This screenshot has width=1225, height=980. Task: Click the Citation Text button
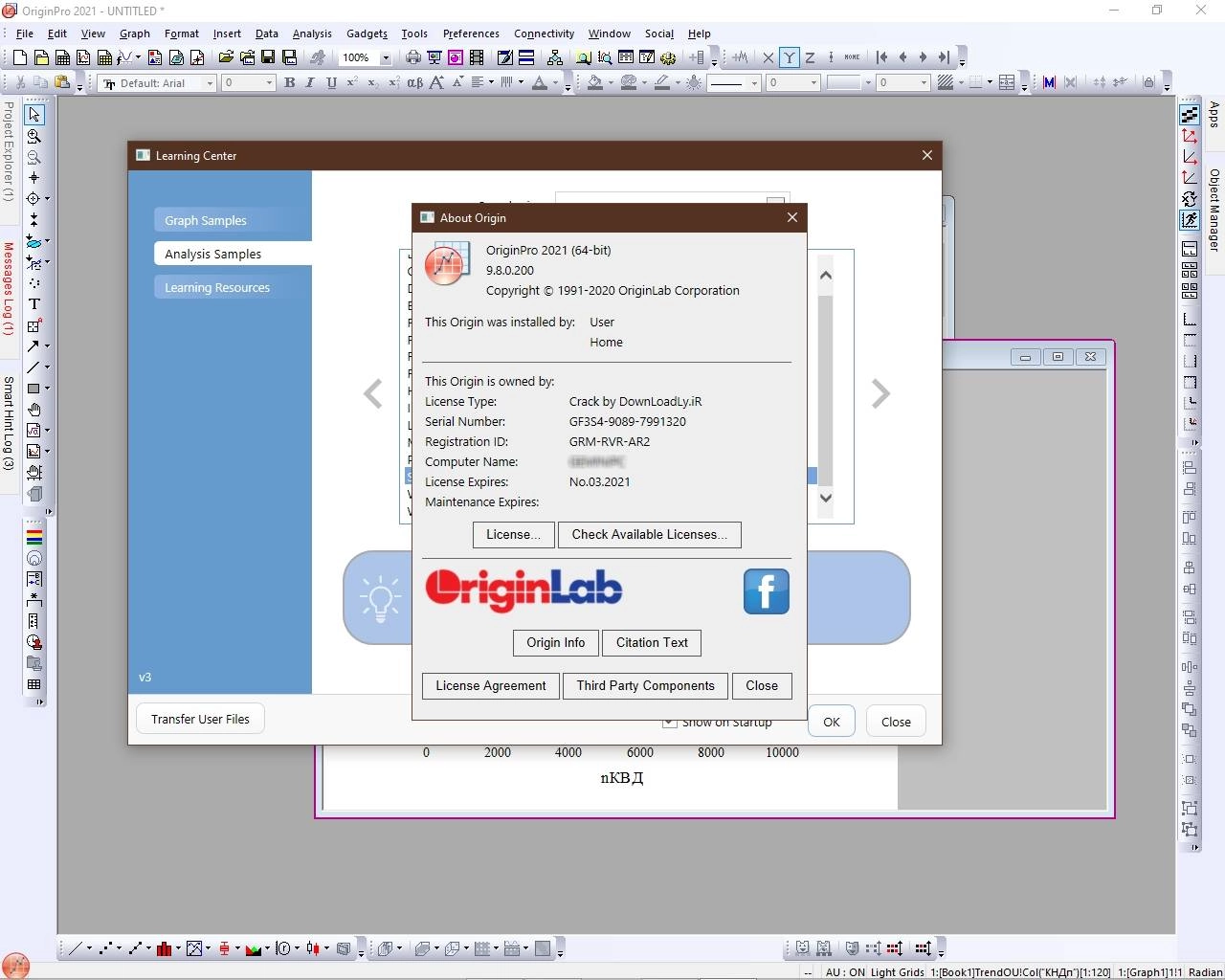tap(652, 643)
